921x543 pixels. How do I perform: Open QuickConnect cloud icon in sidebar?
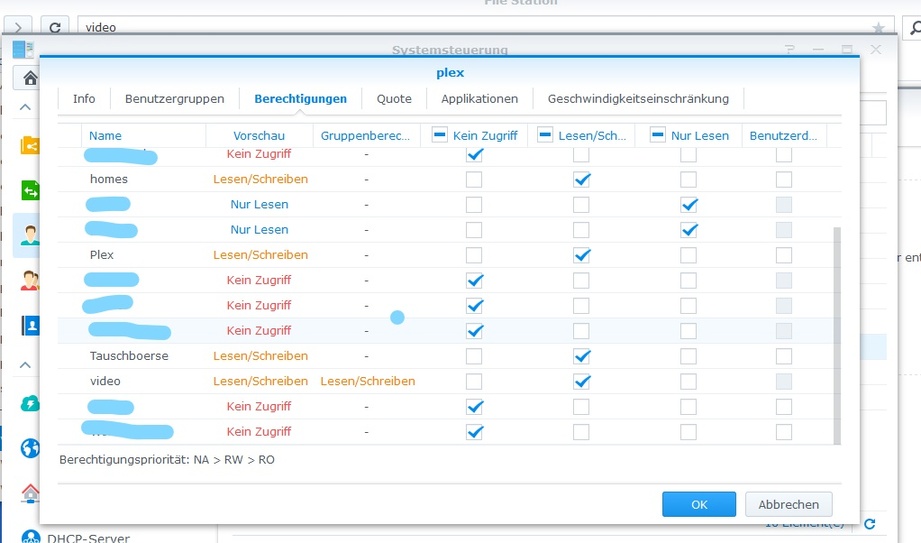[x=30, y=403]
